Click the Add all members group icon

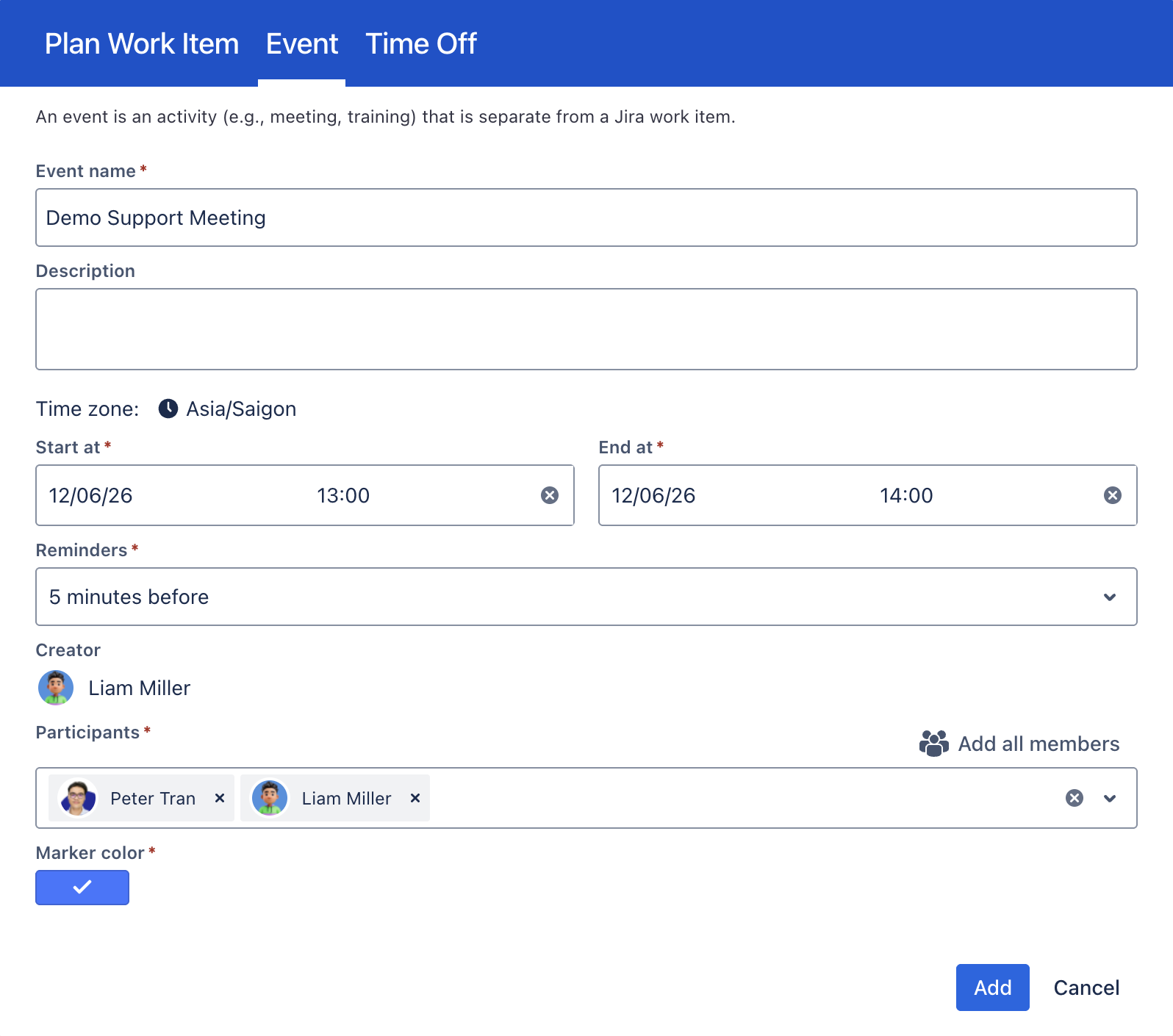tap(934, 744)
